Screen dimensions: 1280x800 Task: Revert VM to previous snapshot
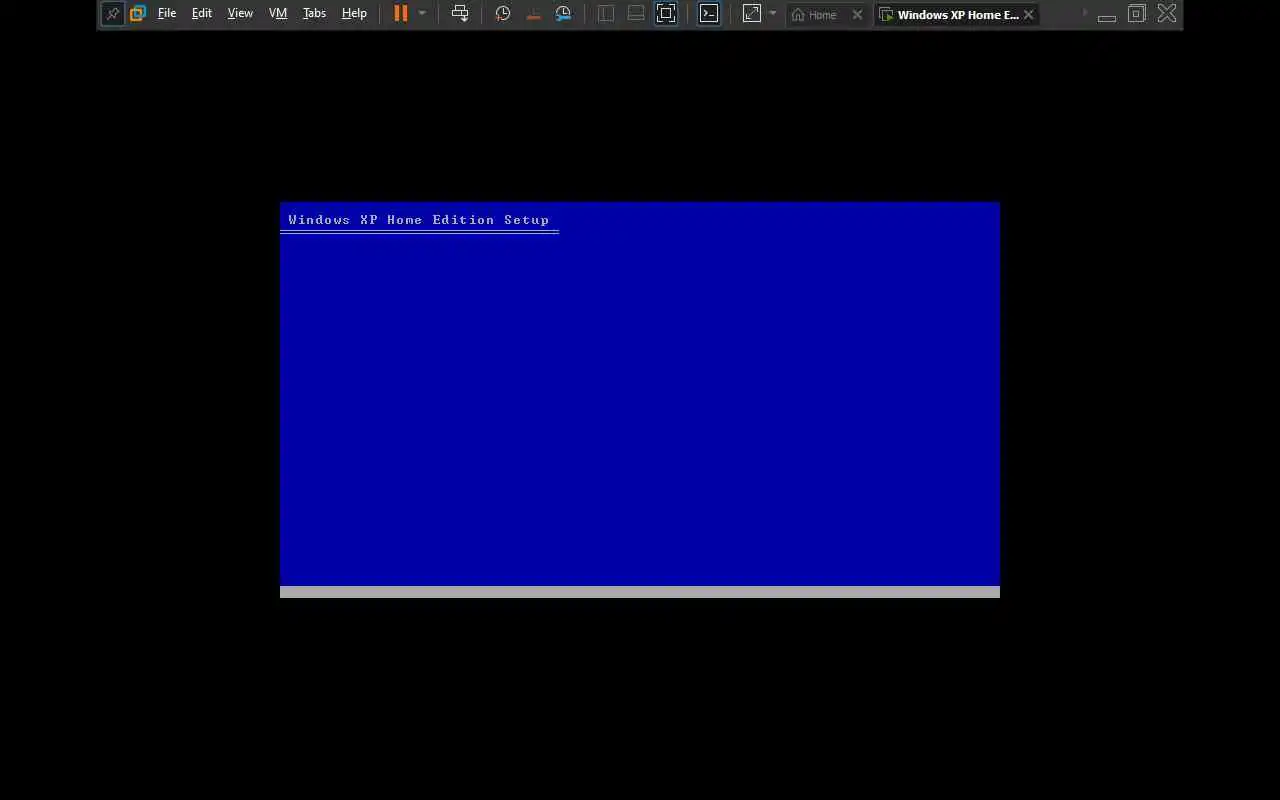[x=533, y=14]
